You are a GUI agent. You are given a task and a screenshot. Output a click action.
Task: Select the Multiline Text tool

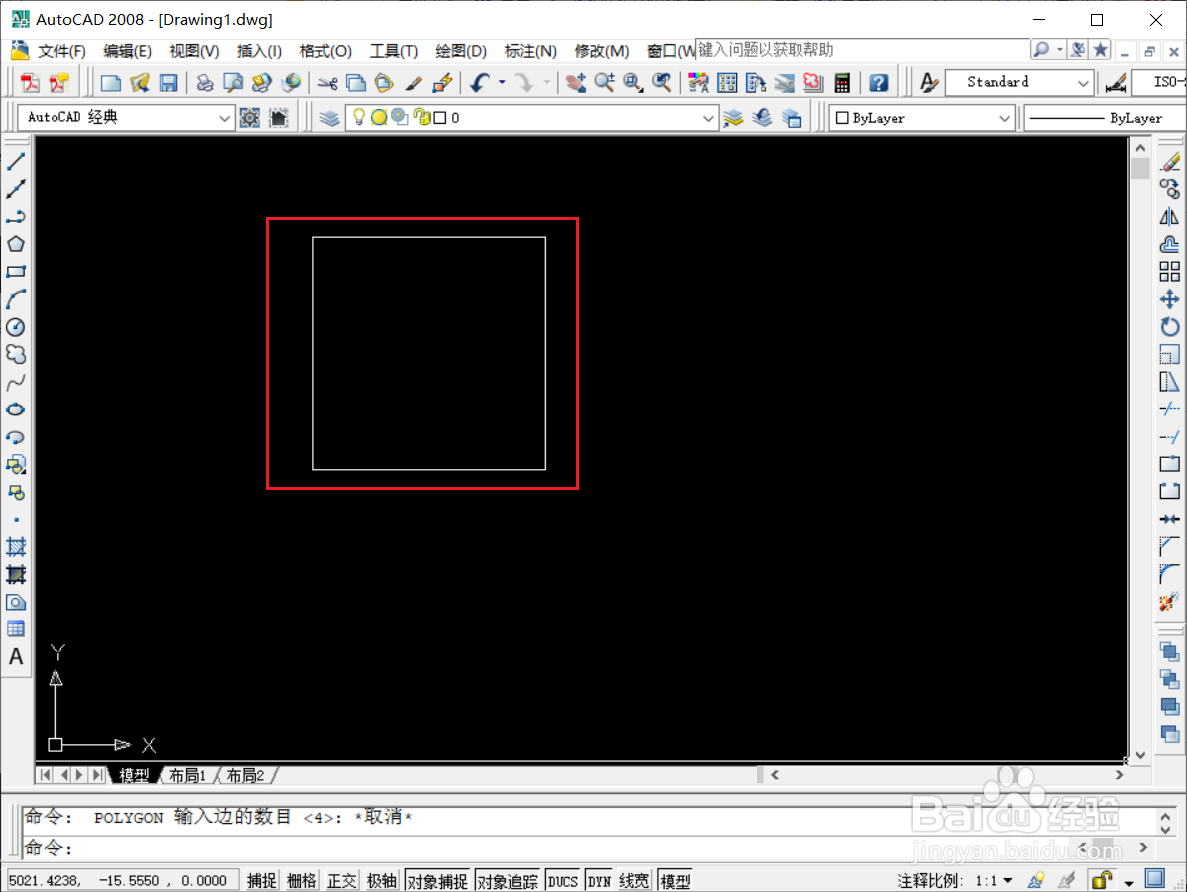click(x=16, y=657)
